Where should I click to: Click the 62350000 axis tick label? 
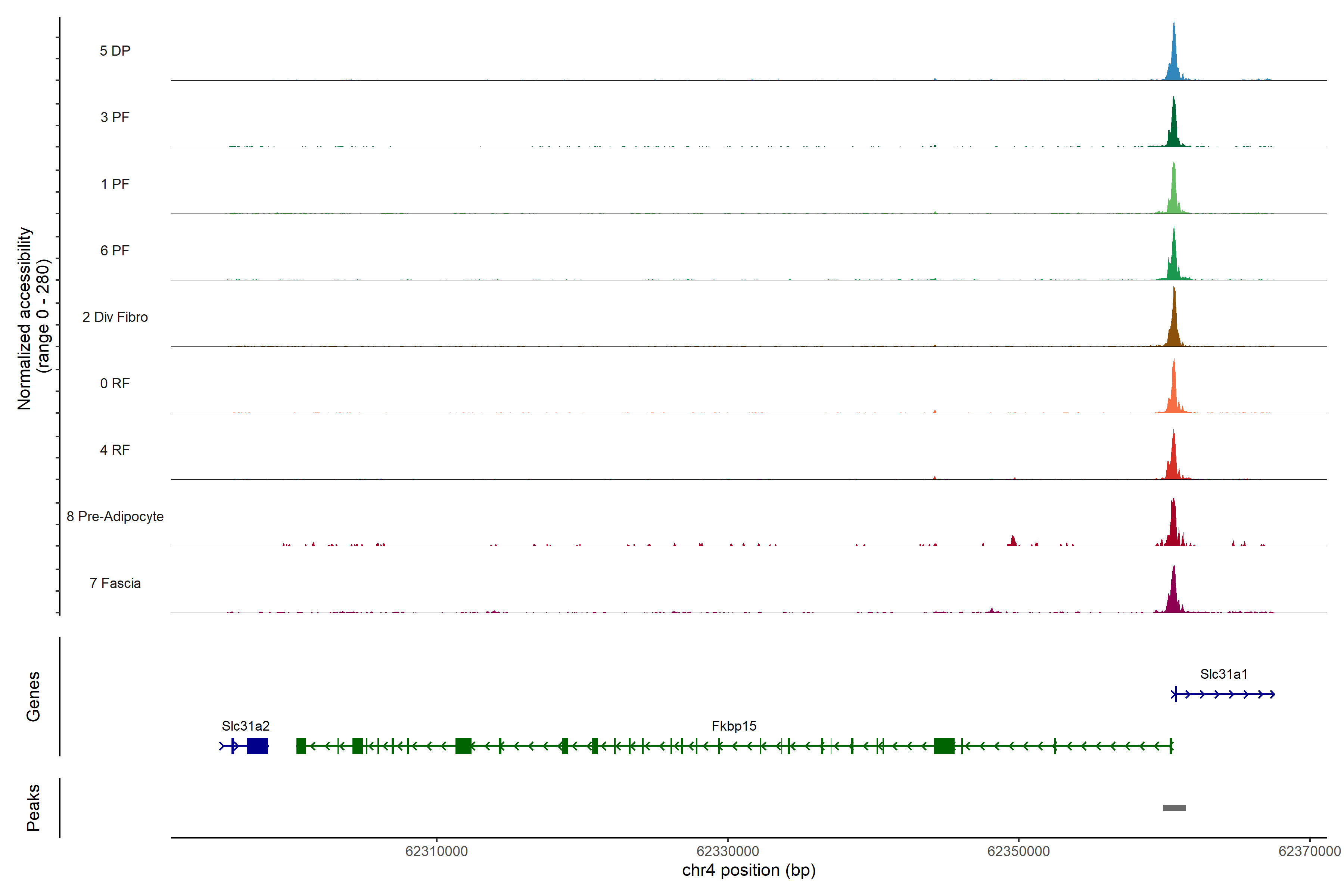click(x=1018, y=852)
